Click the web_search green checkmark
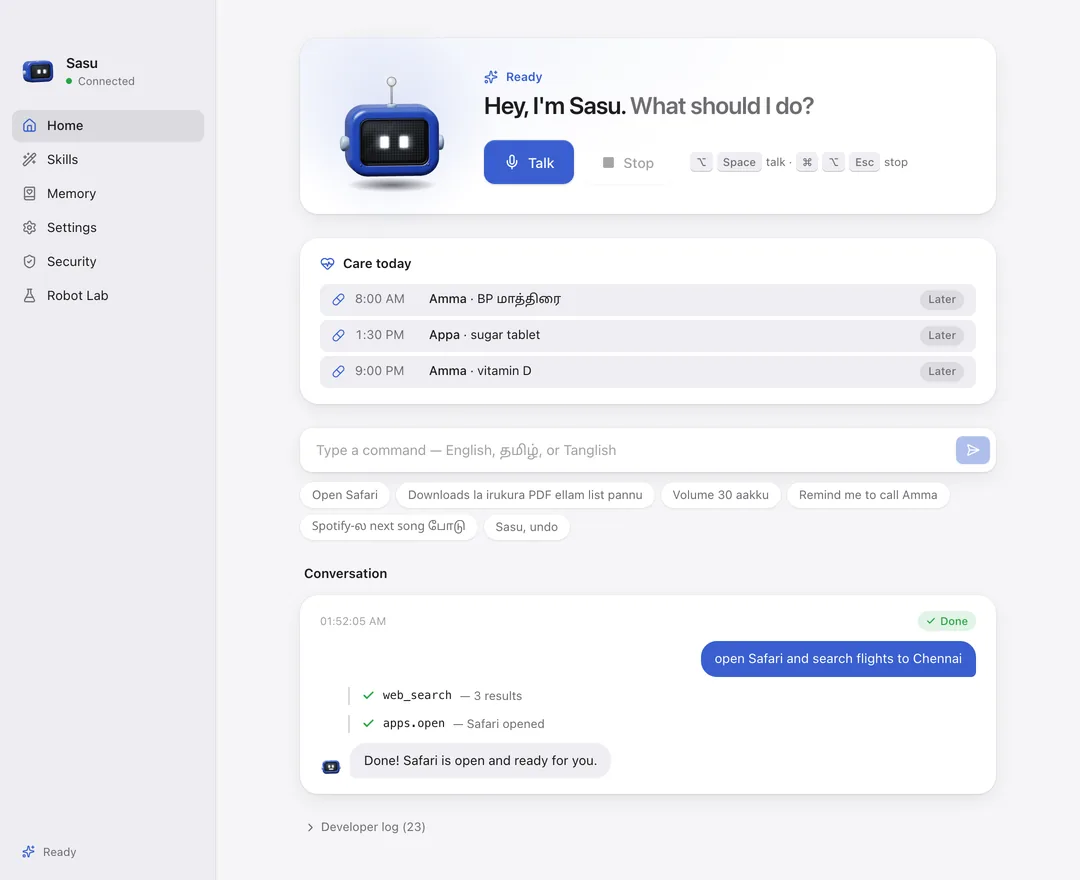Image resolution: width=1080 pixels, height=880 pixels. [368, 695]
